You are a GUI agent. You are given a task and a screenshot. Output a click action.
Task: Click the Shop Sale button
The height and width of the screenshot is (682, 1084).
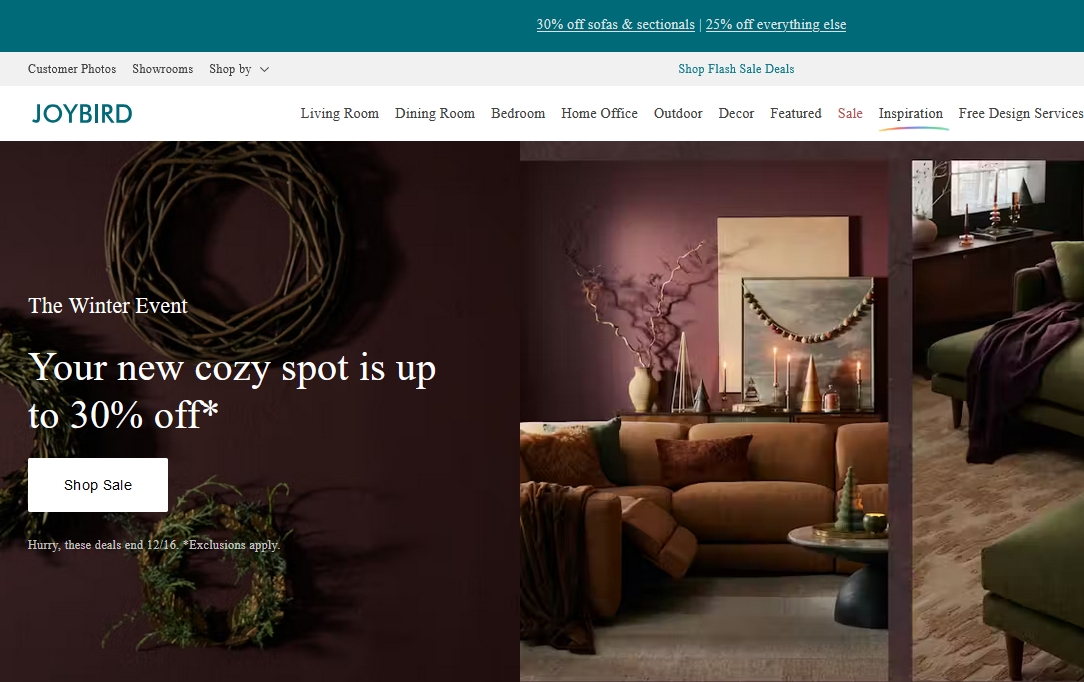[x=97, y=485]
